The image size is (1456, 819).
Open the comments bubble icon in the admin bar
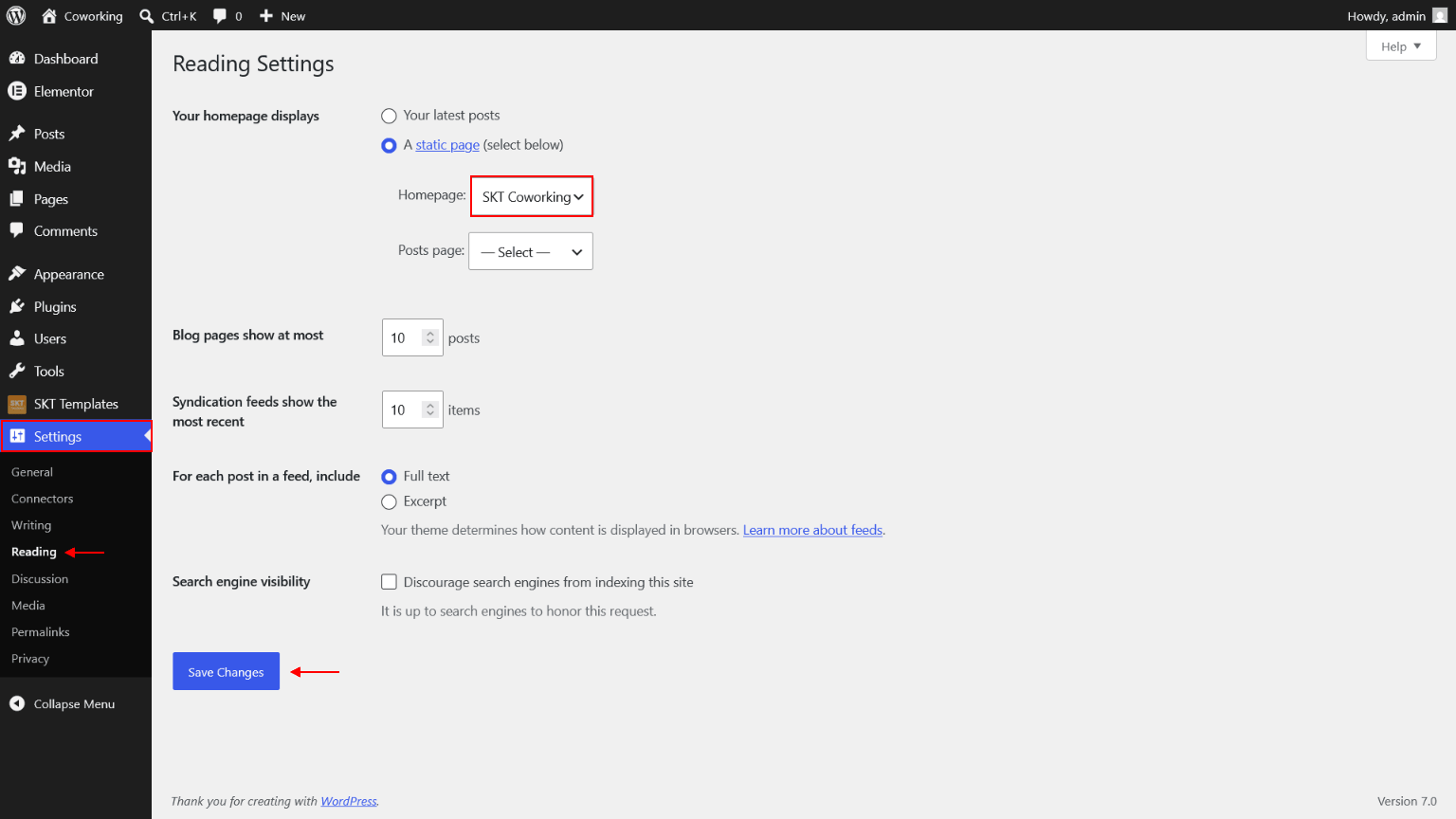click(x=220, y=16)
